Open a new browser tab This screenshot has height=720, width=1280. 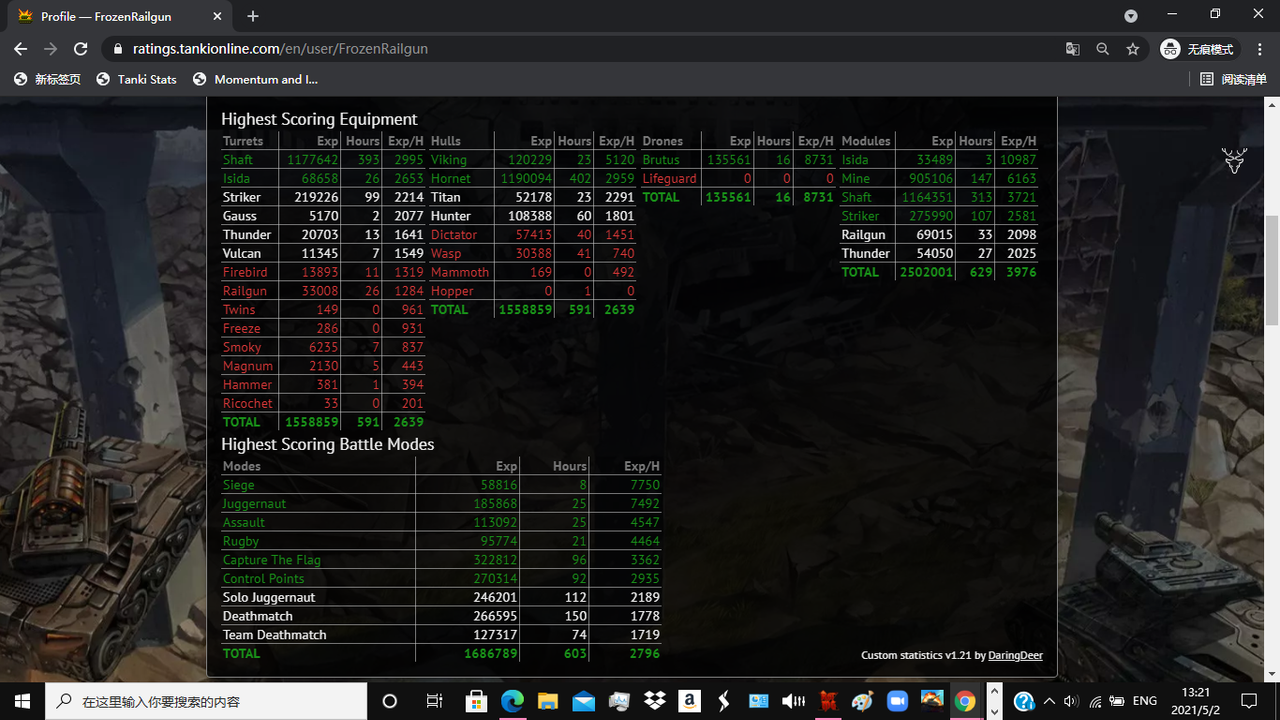253,16
